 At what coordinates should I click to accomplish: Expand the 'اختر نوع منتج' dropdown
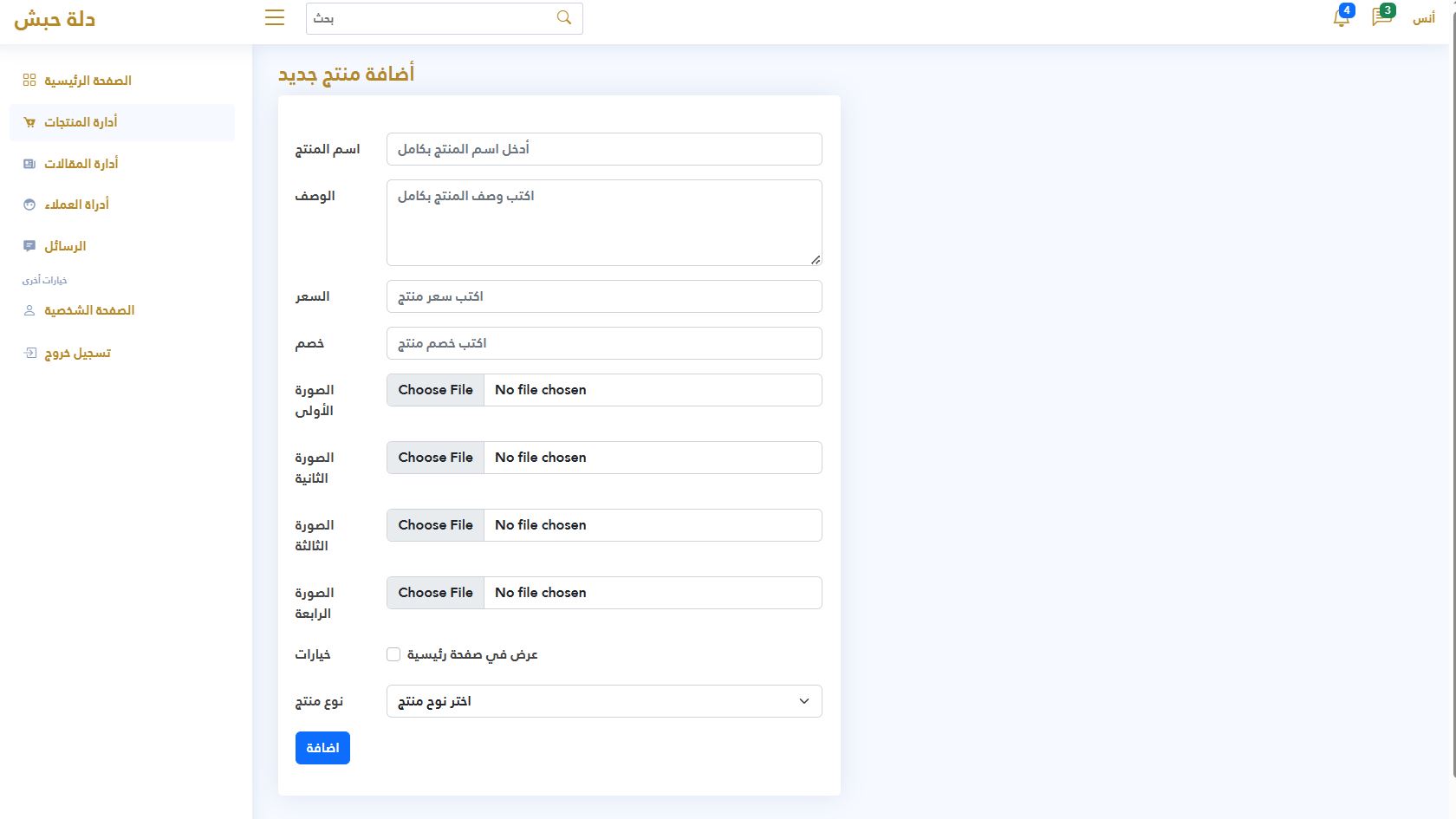(x=603, y=701)
